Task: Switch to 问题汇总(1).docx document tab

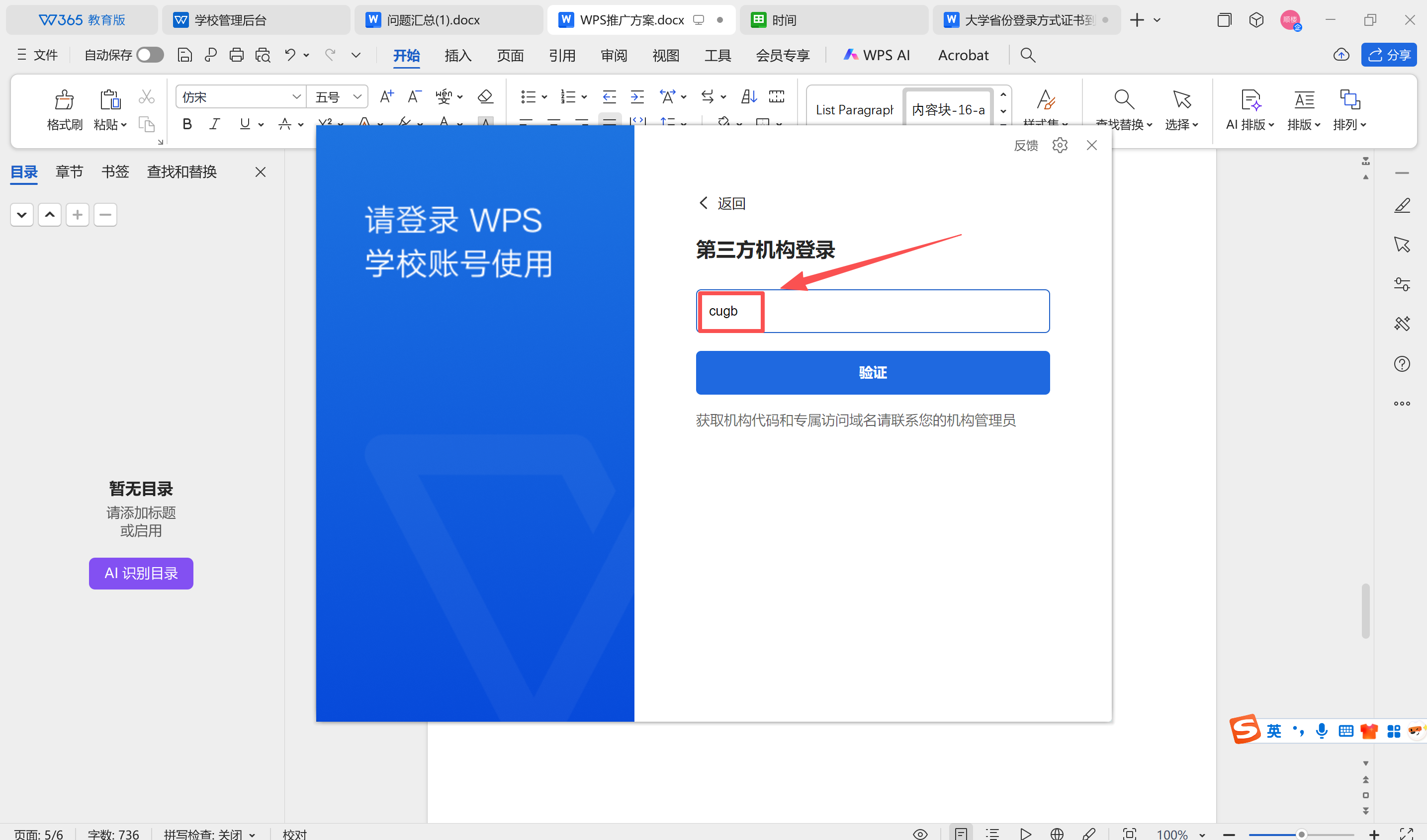Action: click(448, 20)
